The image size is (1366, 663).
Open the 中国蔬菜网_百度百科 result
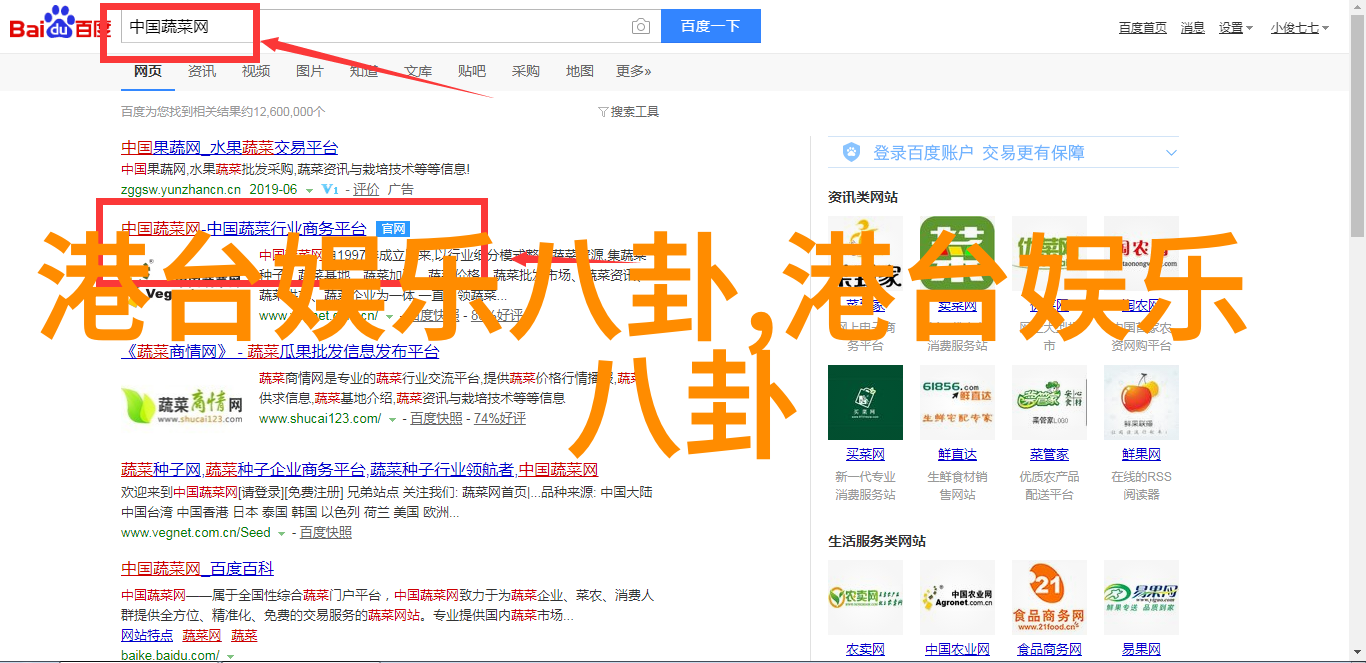click(x=198, y=568)
